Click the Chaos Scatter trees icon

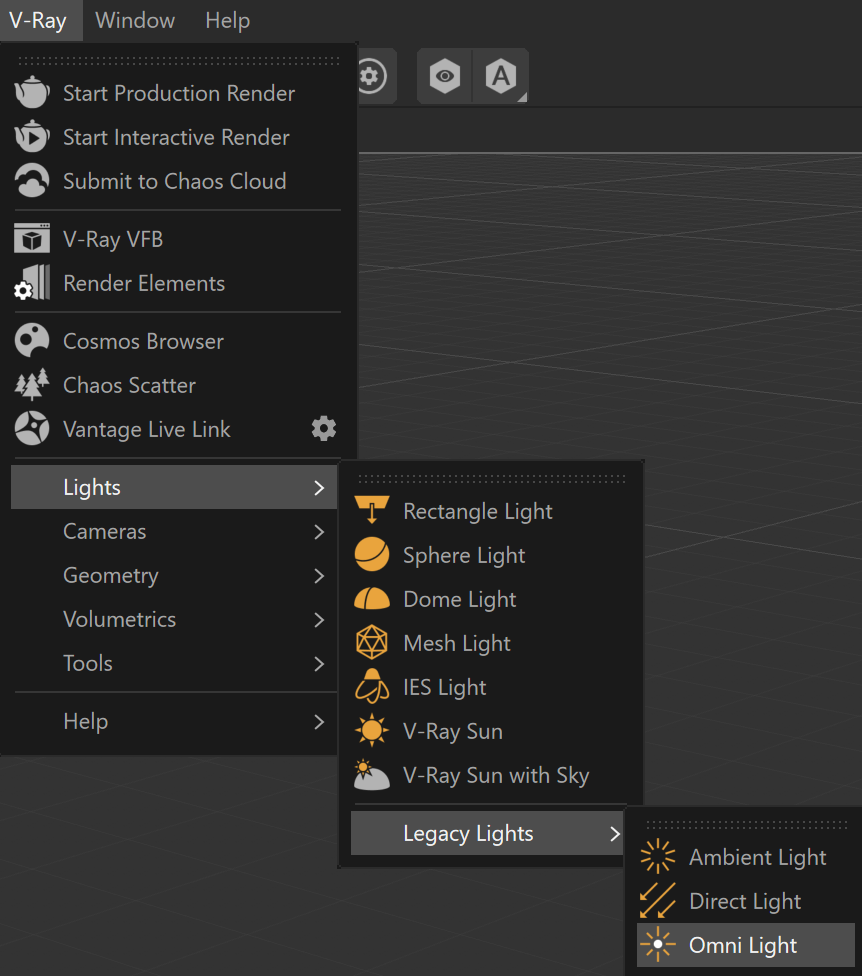click(32, 385)
